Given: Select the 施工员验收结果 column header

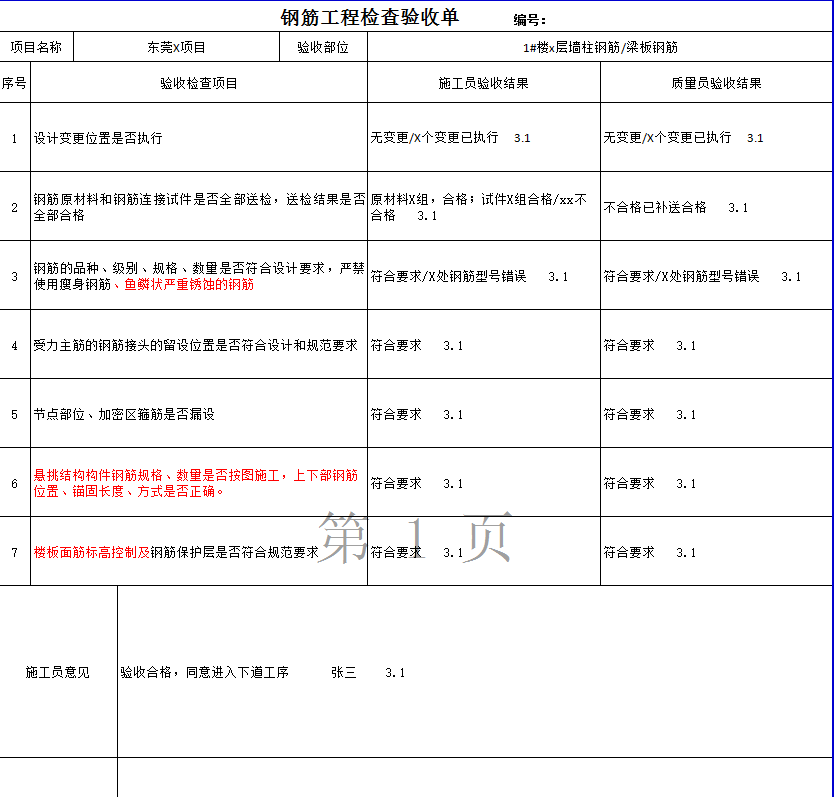Looking at the screenshot, I should 484,83.
